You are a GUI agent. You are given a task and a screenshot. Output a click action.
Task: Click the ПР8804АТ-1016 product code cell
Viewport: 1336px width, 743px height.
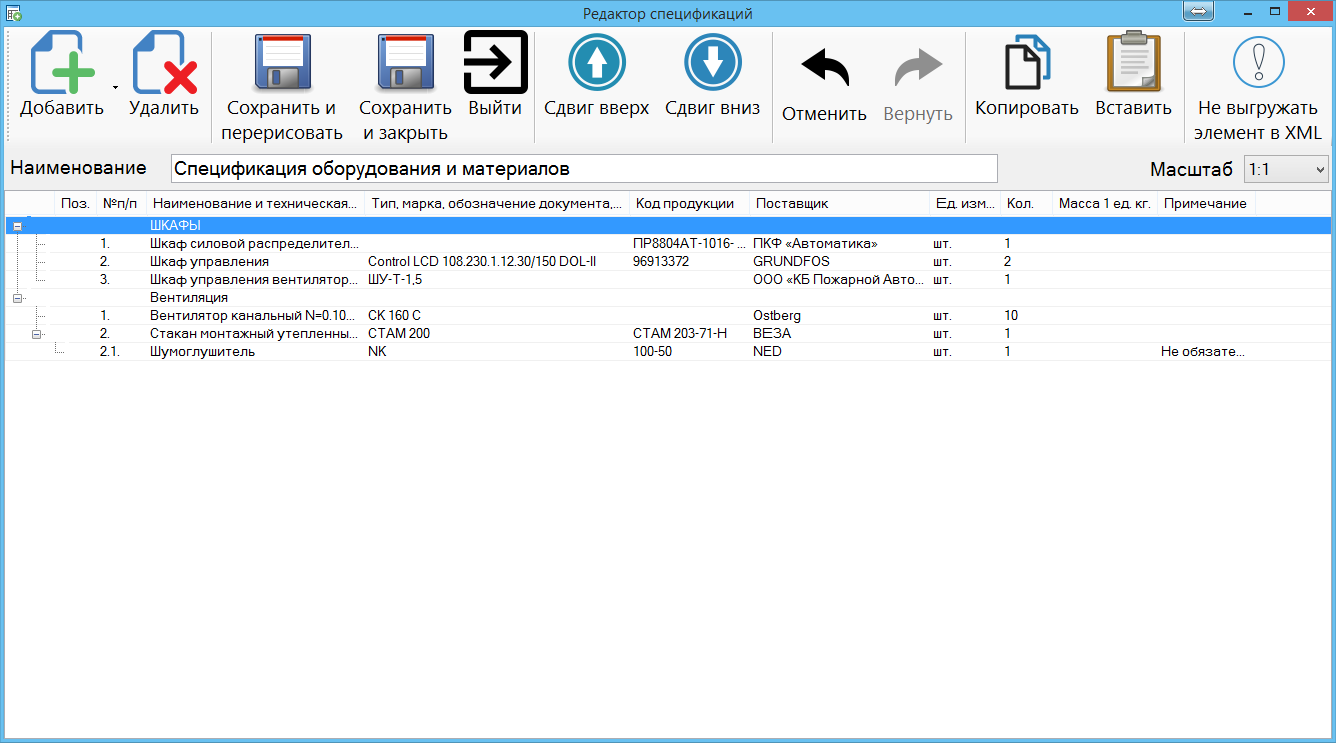point(689,244)
